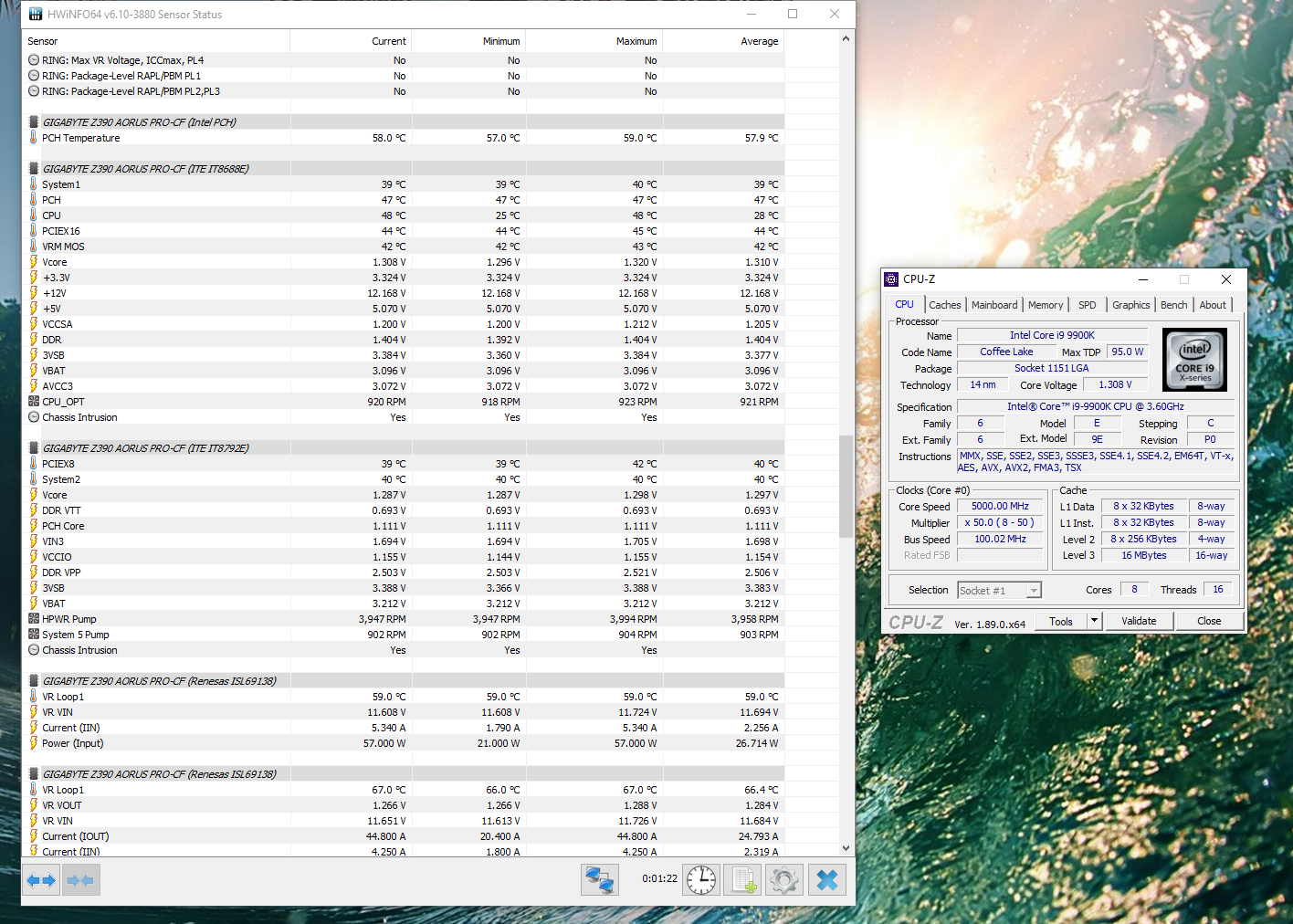The image size is (1293, 924).
Task: Click scroll down arrow in sensor list
Action: [846, 848]
